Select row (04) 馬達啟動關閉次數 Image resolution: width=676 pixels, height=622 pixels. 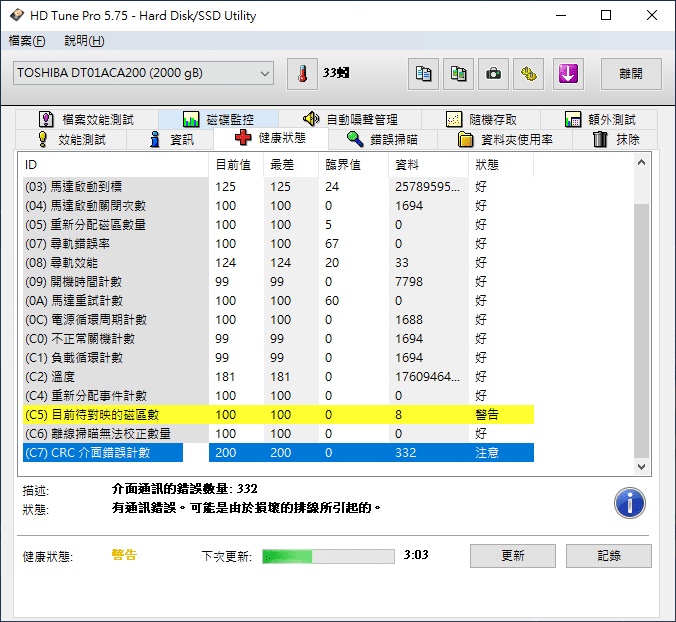coord(279,206)
